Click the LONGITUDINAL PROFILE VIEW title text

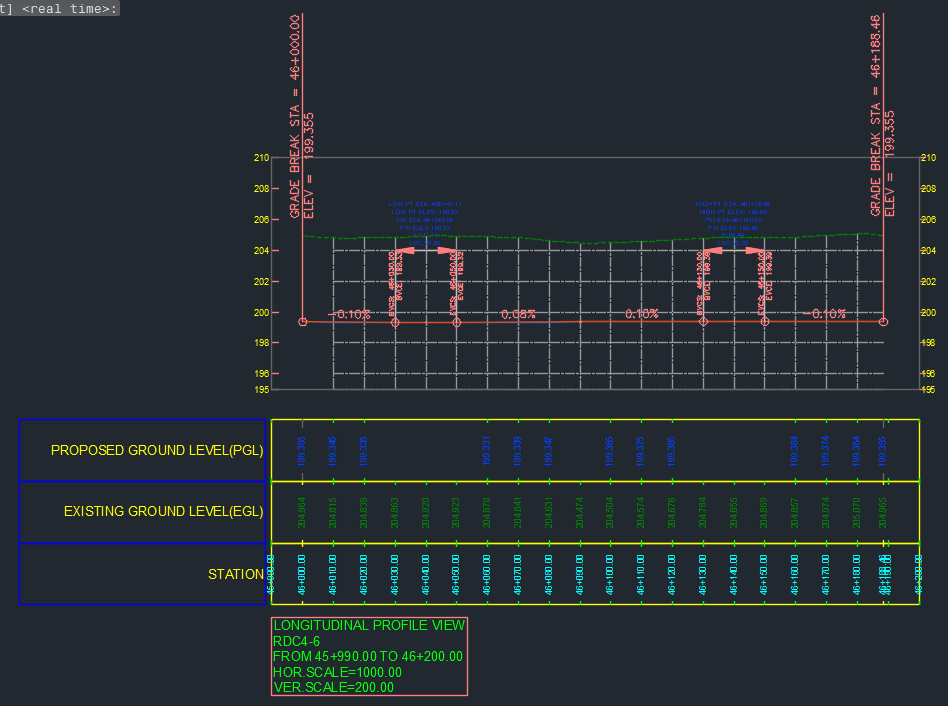click(x=369, y=625)
